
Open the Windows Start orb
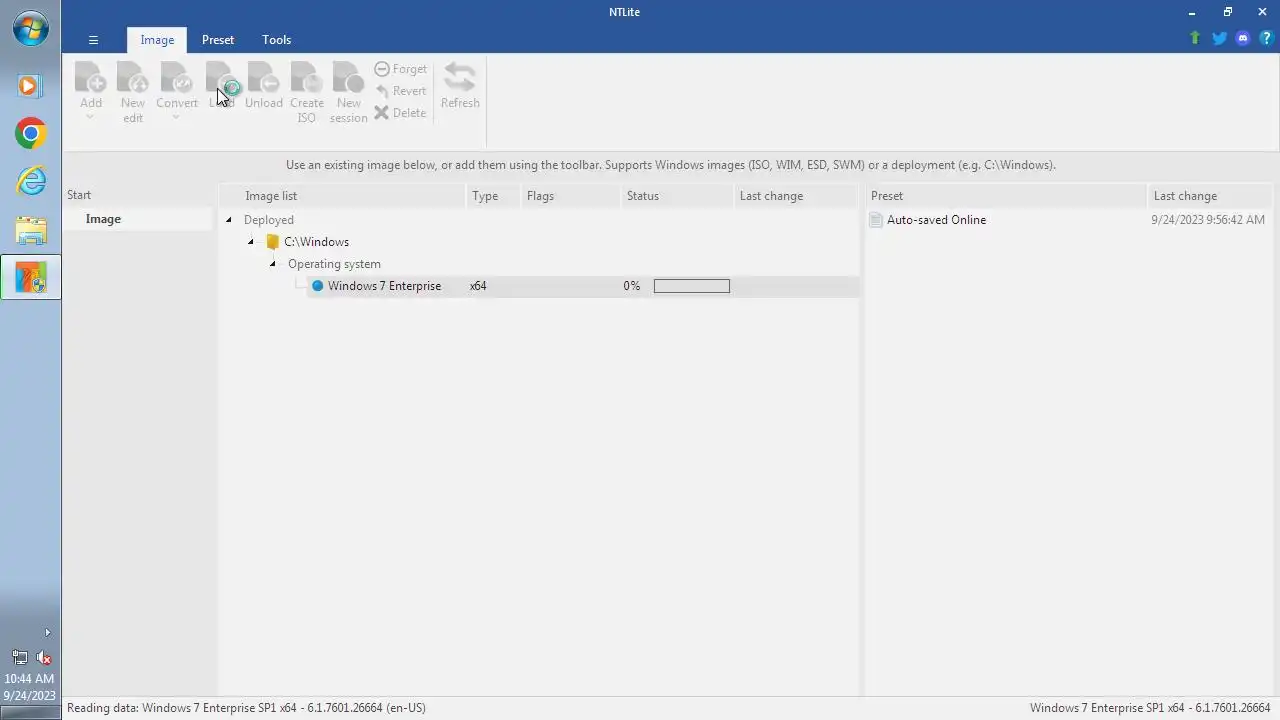(x=31, y=29)
